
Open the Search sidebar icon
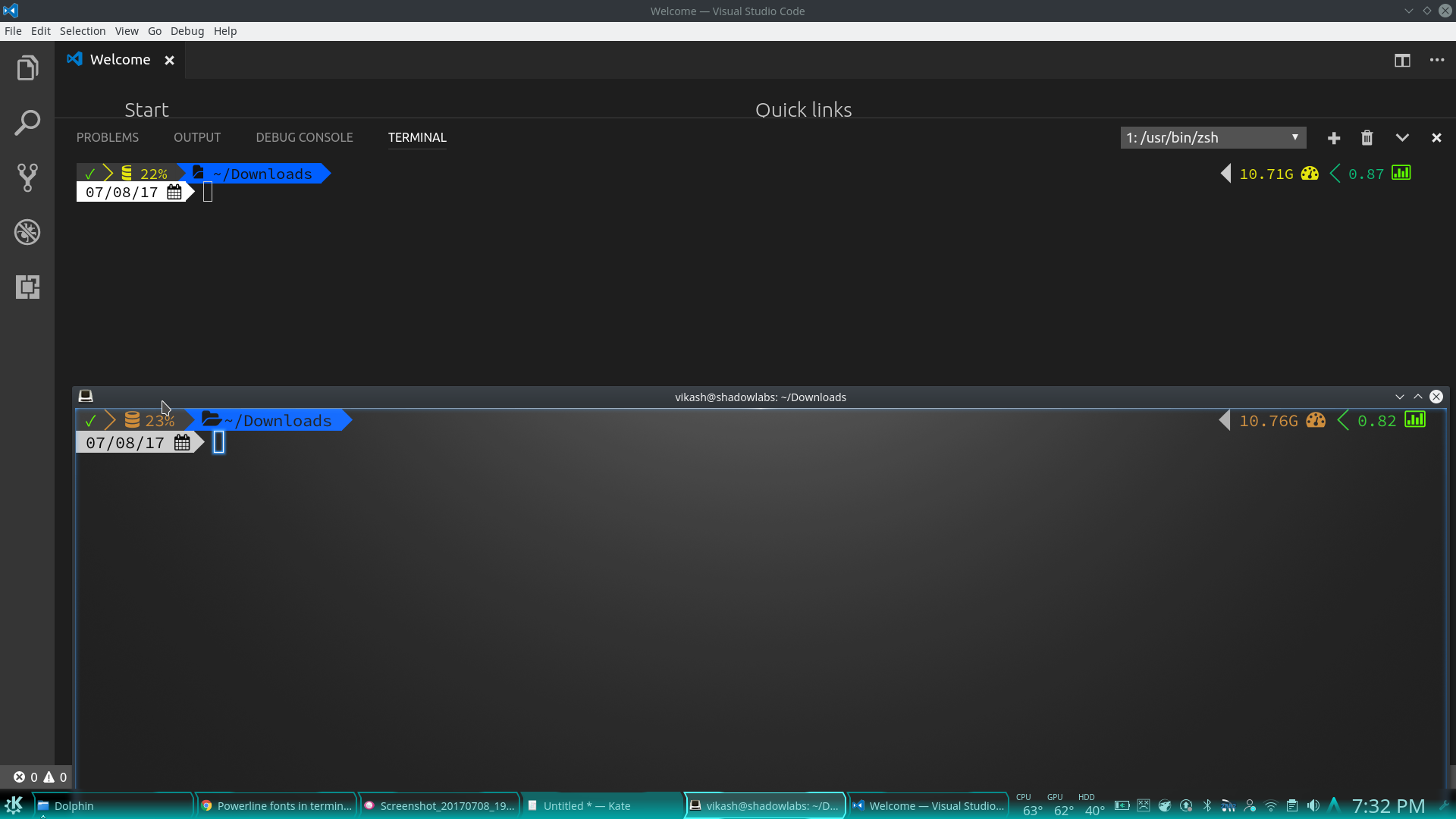pyautogui.click(x=27, y=123)
